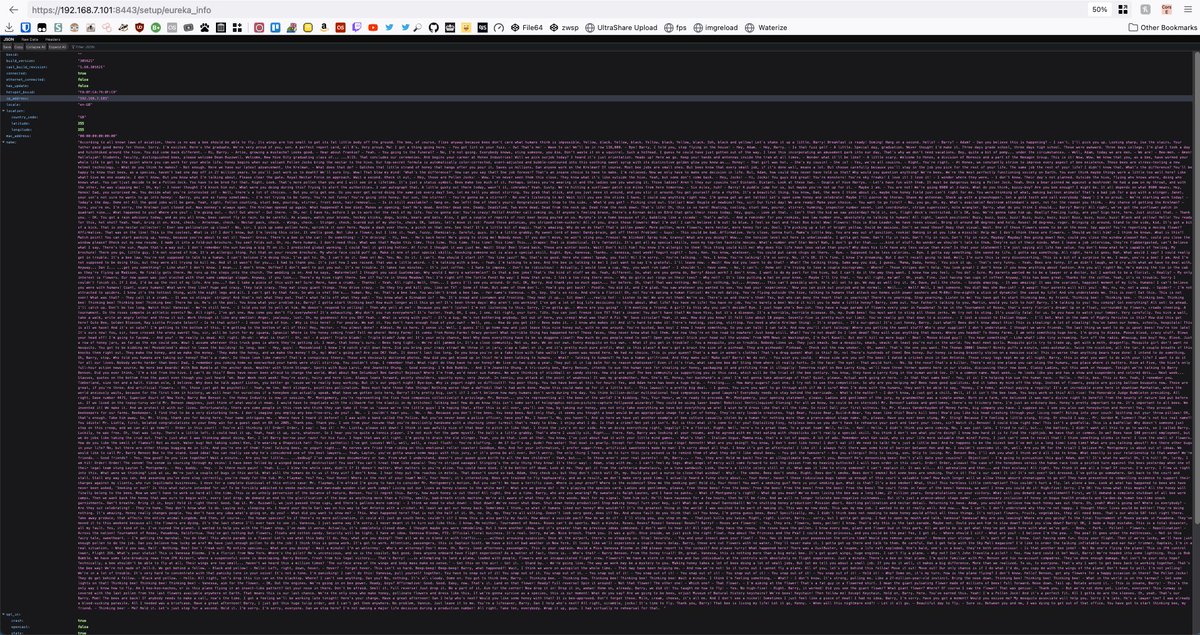
Task: Open the gray OS bookmark icon
Action: 172,28
